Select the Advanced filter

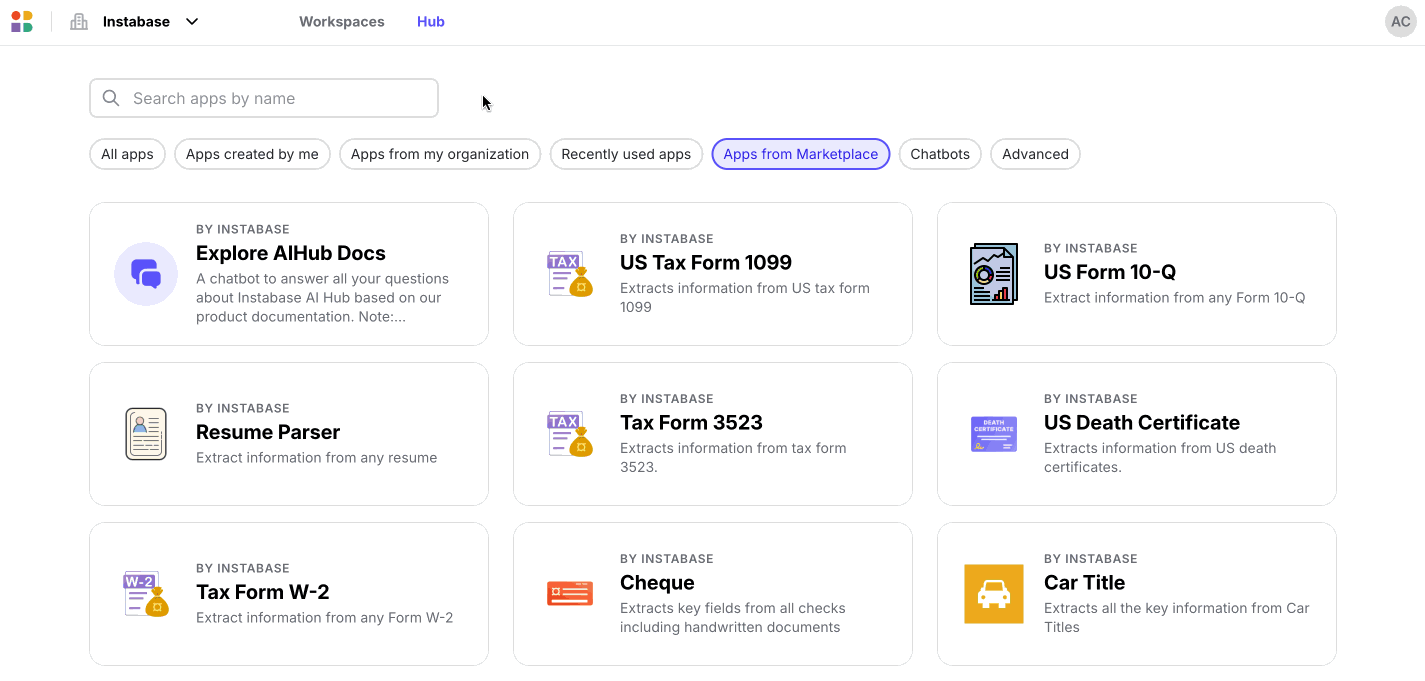click(x=1035, y=154)
